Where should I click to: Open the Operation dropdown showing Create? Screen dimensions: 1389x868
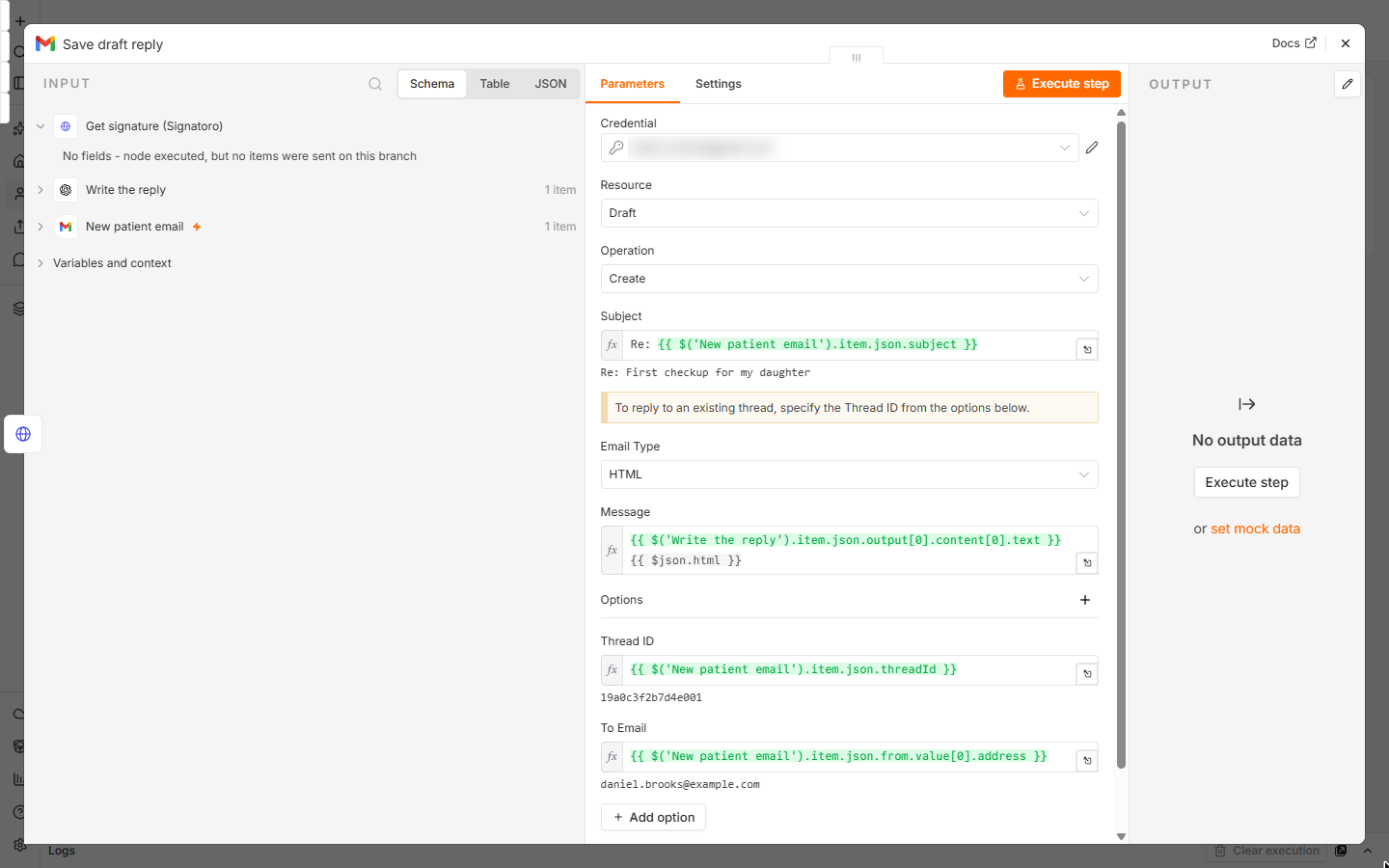pyautogui.click(x=849, y=279)
